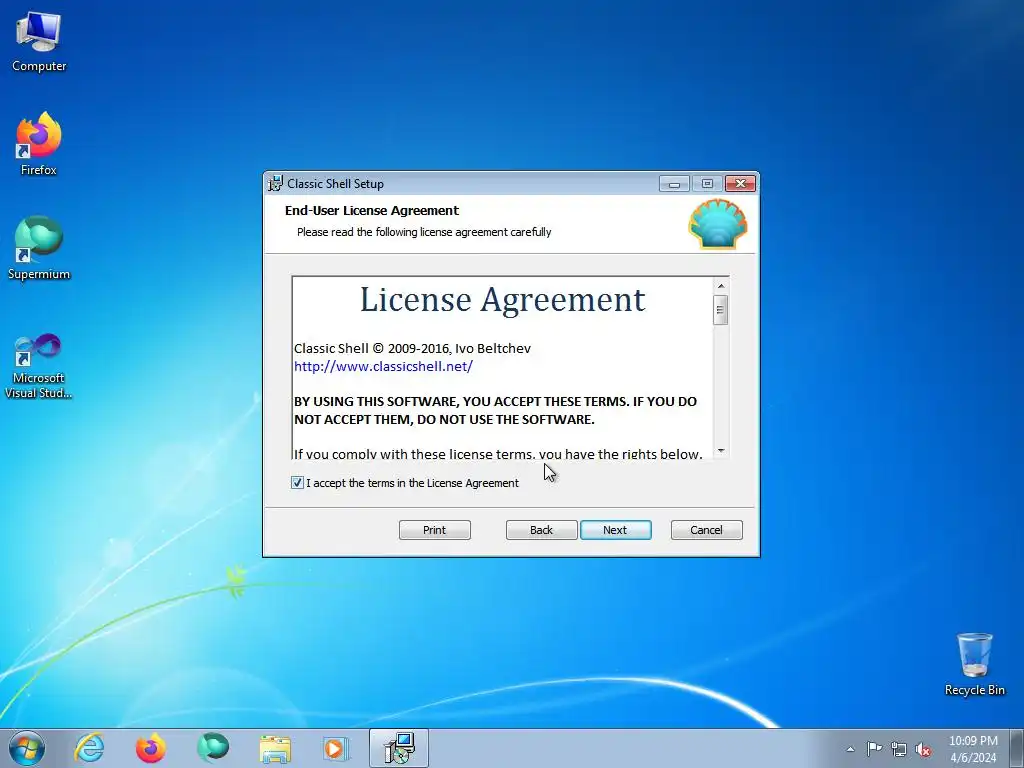Image resolution: width=1024 pixels, height=768 pixels.
Task: Launch Firefox from the taskbar
Action: click(150, 748)
